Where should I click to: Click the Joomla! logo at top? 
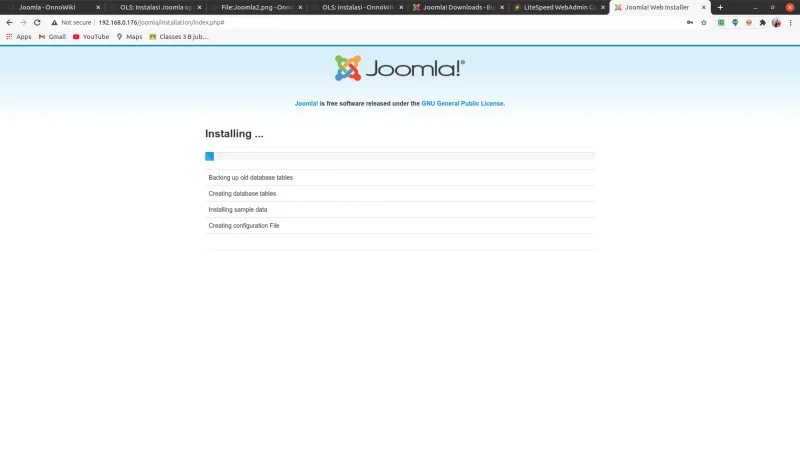coord(399,68)
